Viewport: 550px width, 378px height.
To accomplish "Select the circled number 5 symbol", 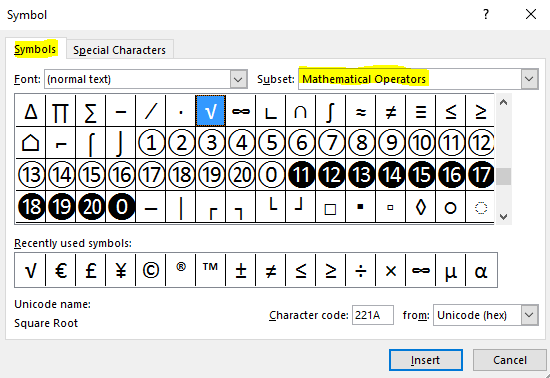I will click(x=271, y=143).
